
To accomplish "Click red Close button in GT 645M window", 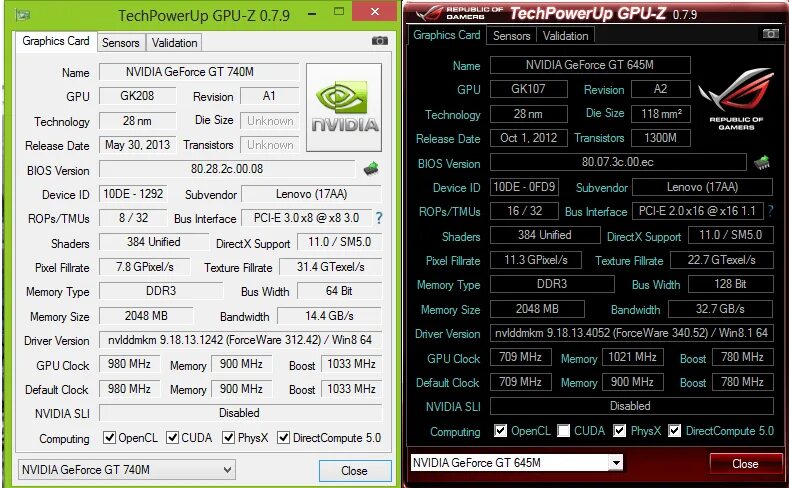I will pos(745,464).
